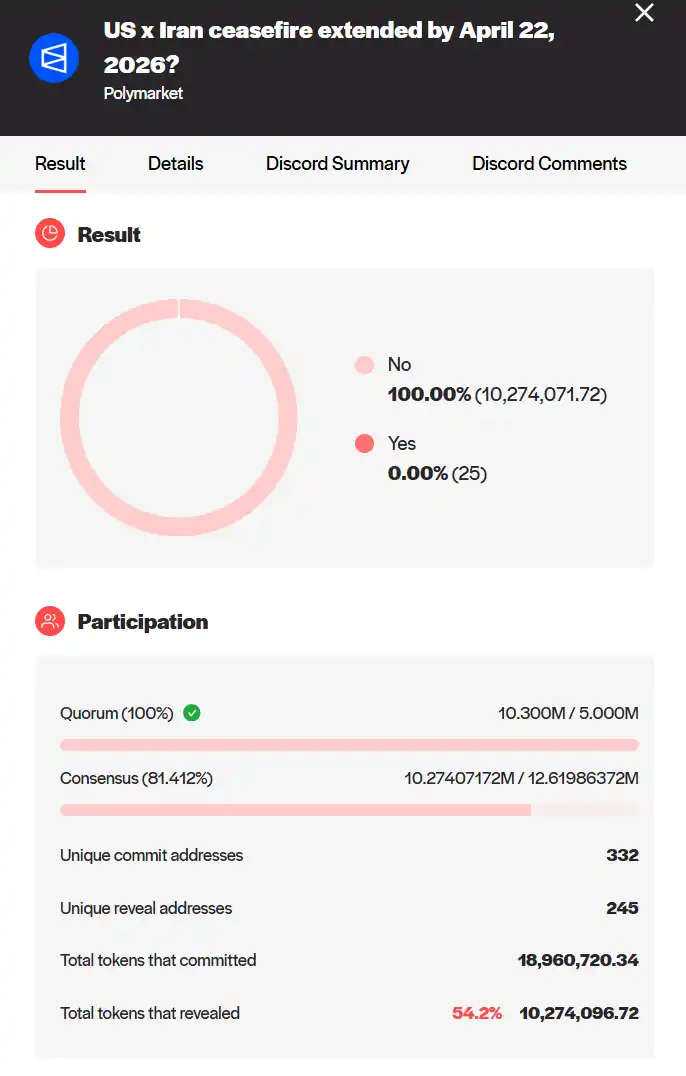Click the green Quorum checkmark icon
Image resolution: width=686 pixels, height=1076 pixels.
pyautogui.click(x=192, y=713)
